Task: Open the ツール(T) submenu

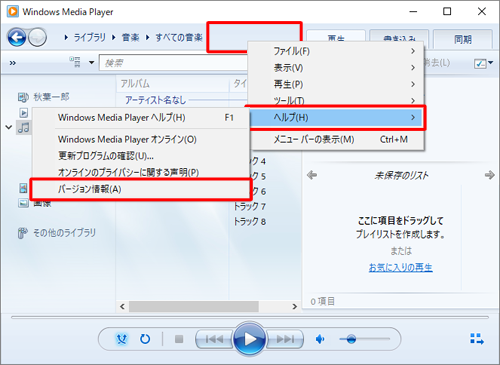Action: coord(336,100)
